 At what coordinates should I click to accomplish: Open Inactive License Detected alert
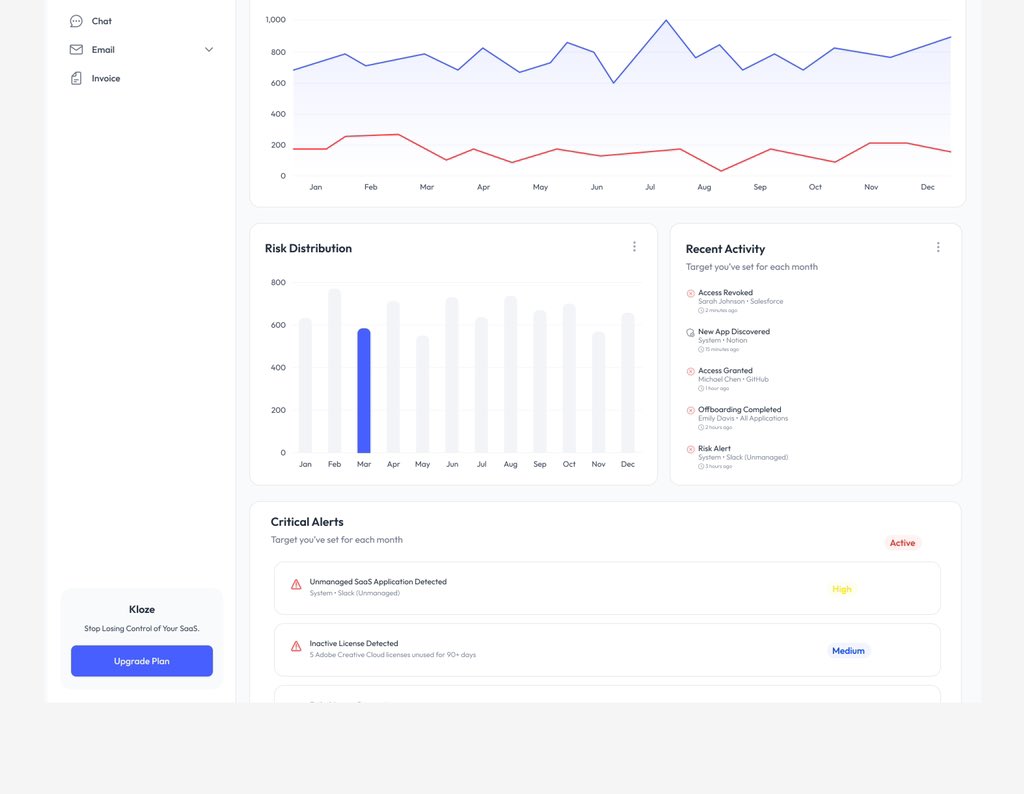(607, 650)
